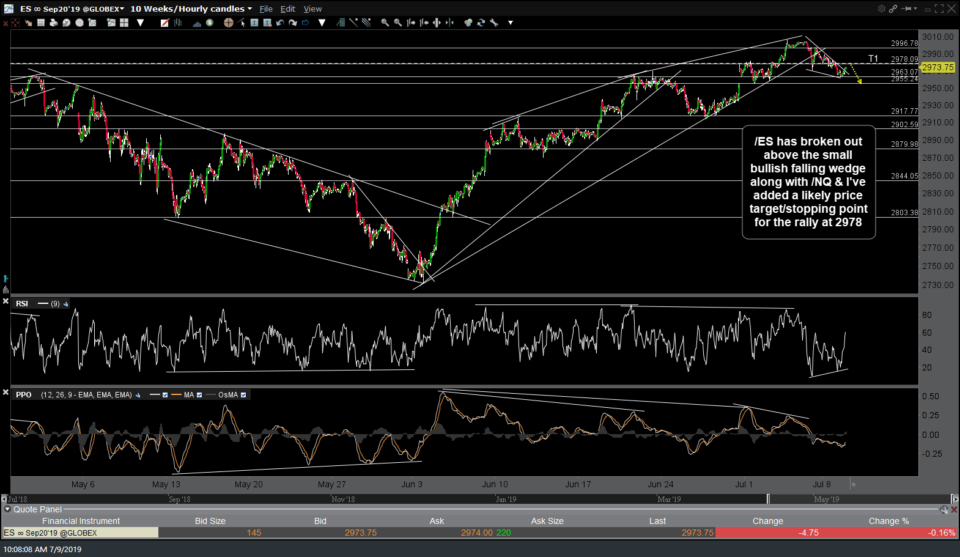
Task: Click the 2974.00 ask price cell
Action: [x=476, y=533]
